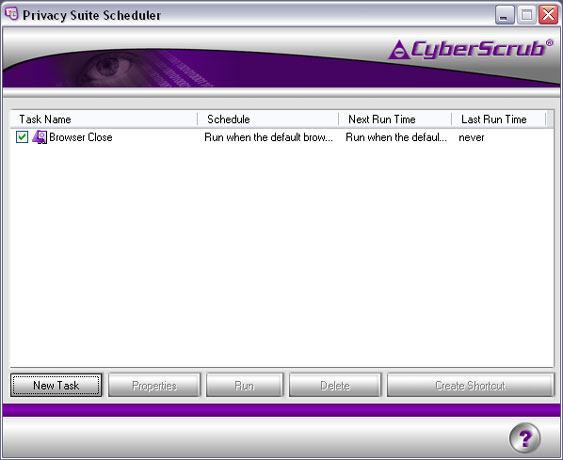This screenshot has width=563, height=460.
Task: Select the Browser Close task row name
Action: [81, 137]
